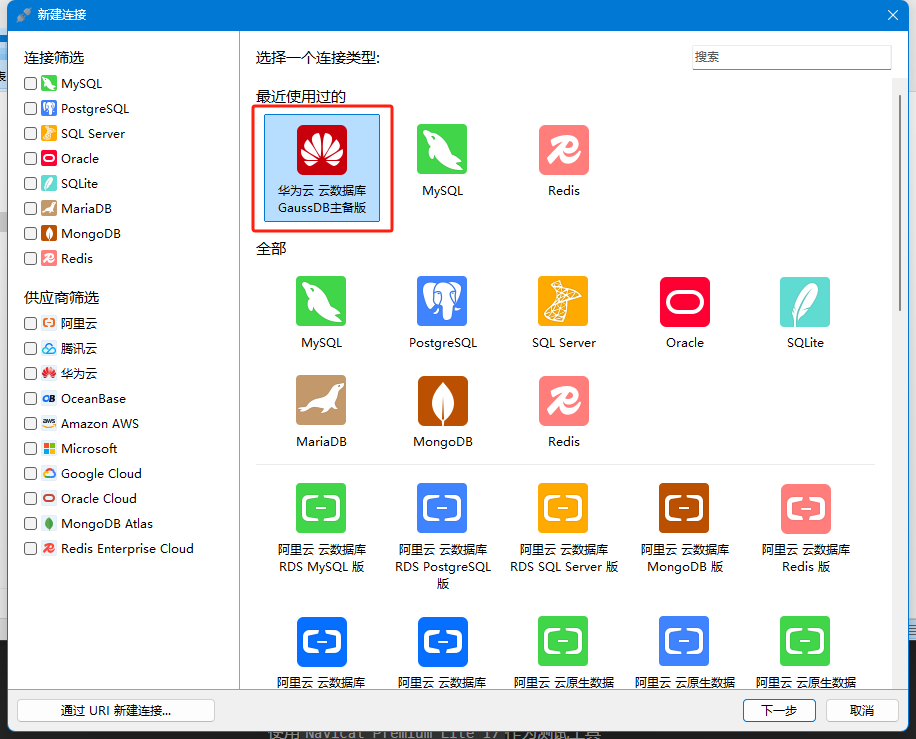Click the 下一步 button
Screen dimensions: 916x739
(x=779, y=710)
